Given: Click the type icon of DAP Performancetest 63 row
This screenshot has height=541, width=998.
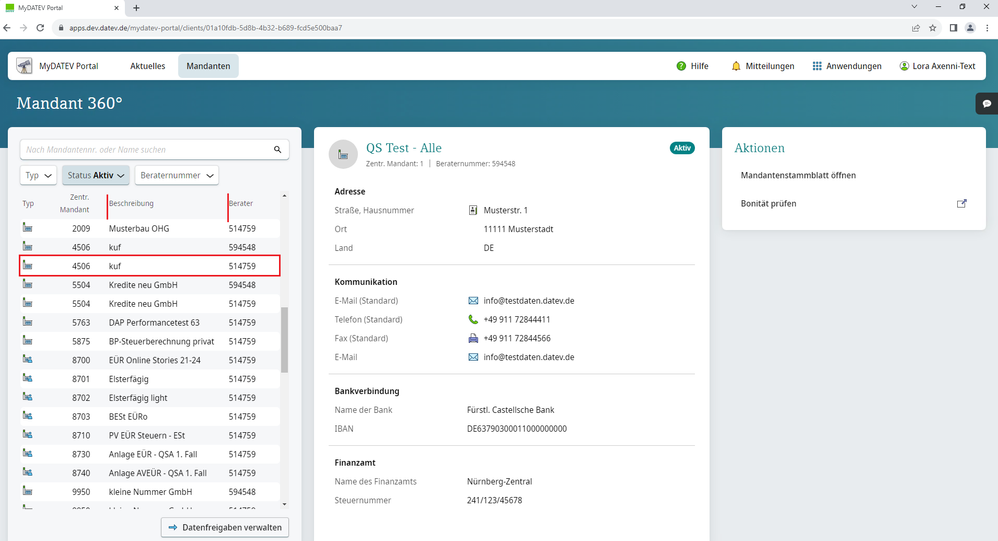Looking at the screenshot, I should pos(28,322).
